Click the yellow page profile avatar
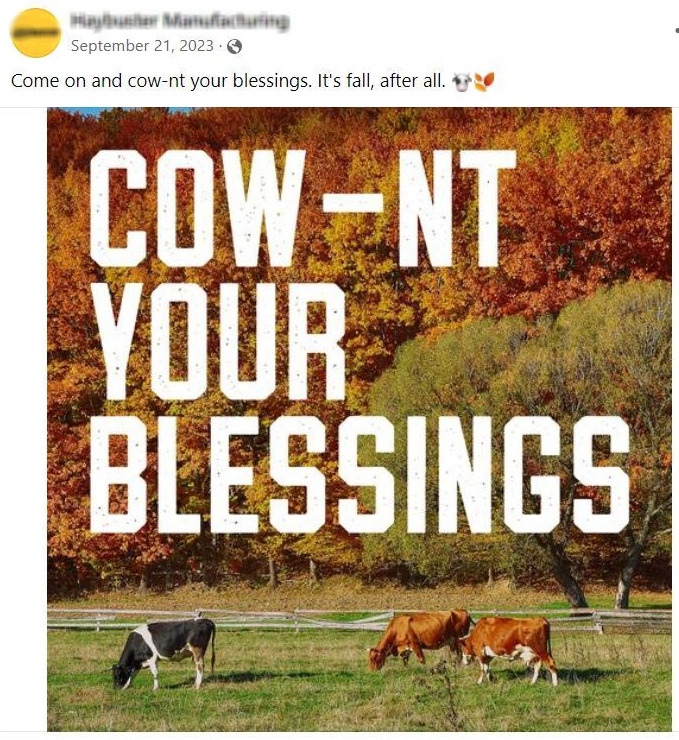Image resolution: width=679 pixels, height=740 pixels. coord(36,33)
